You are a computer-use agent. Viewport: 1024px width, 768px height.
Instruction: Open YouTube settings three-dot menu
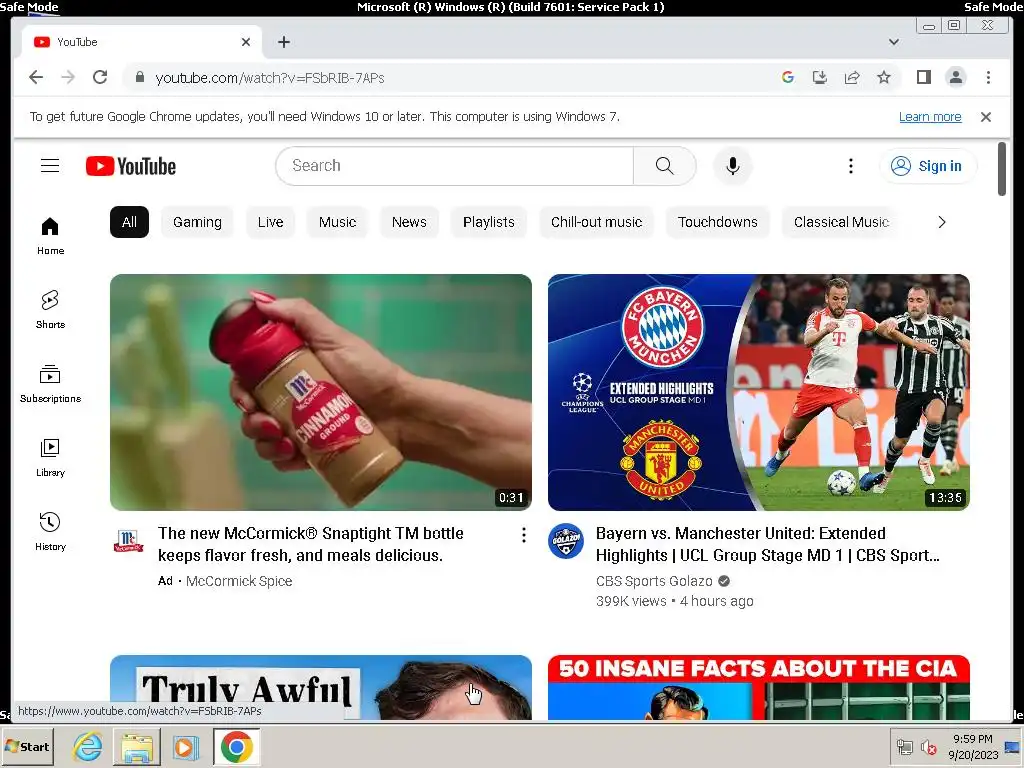point(850,166)
